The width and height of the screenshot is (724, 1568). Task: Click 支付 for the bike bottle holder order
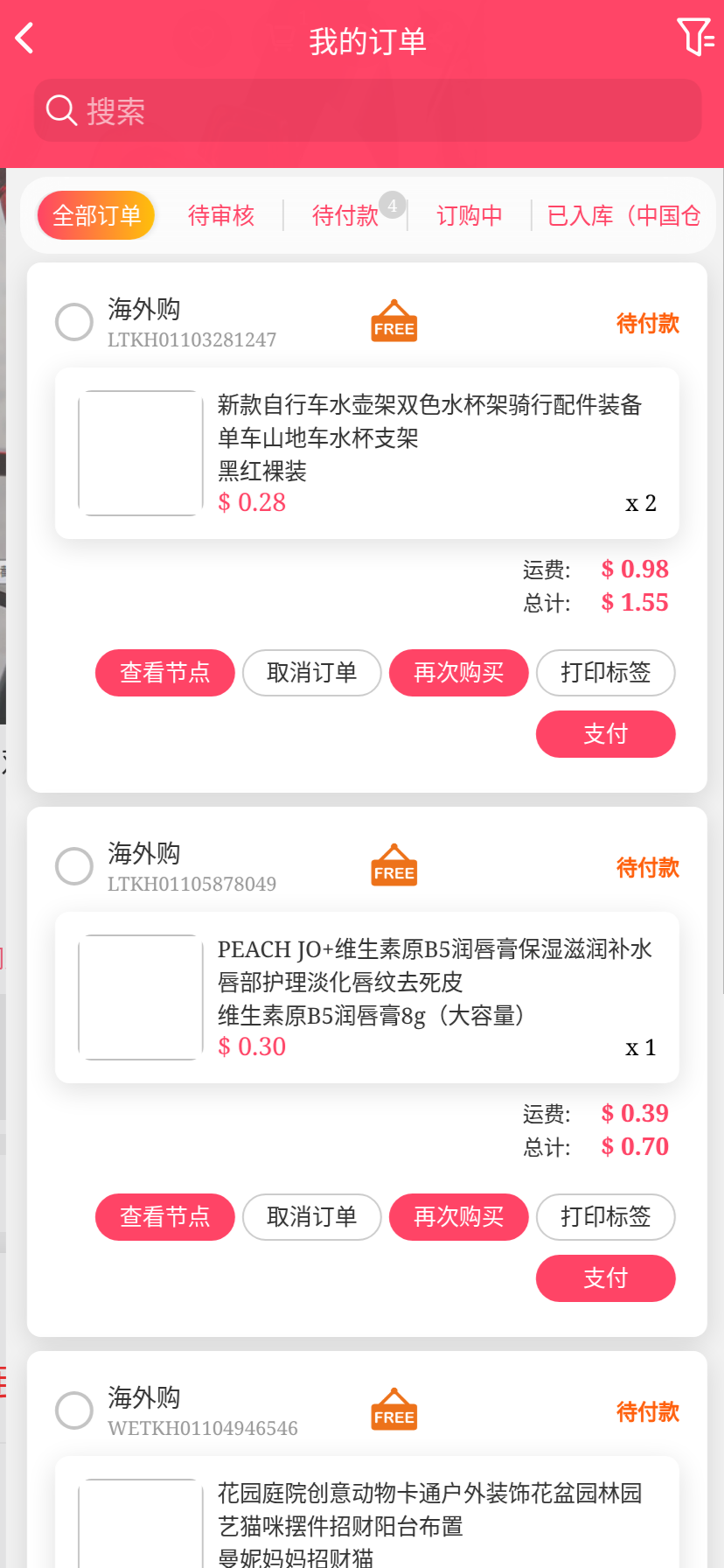coord(605,734)
